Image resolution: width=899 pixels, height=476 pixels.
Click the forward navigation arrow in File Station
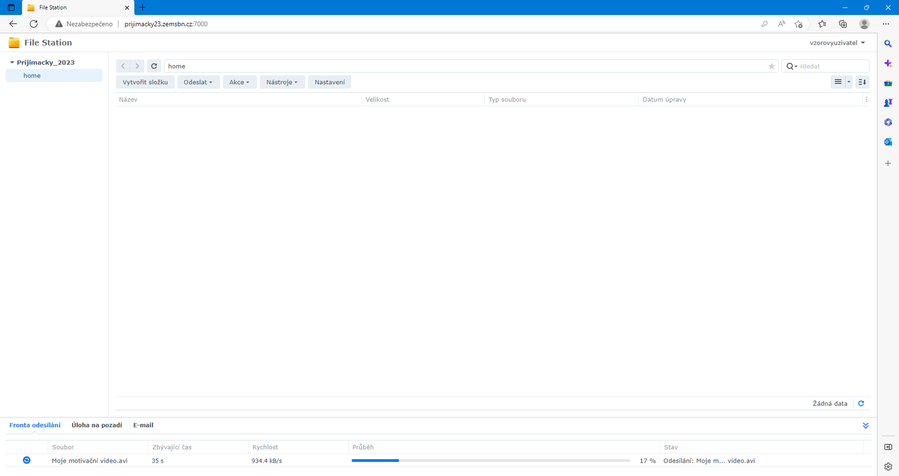[137, 66]
